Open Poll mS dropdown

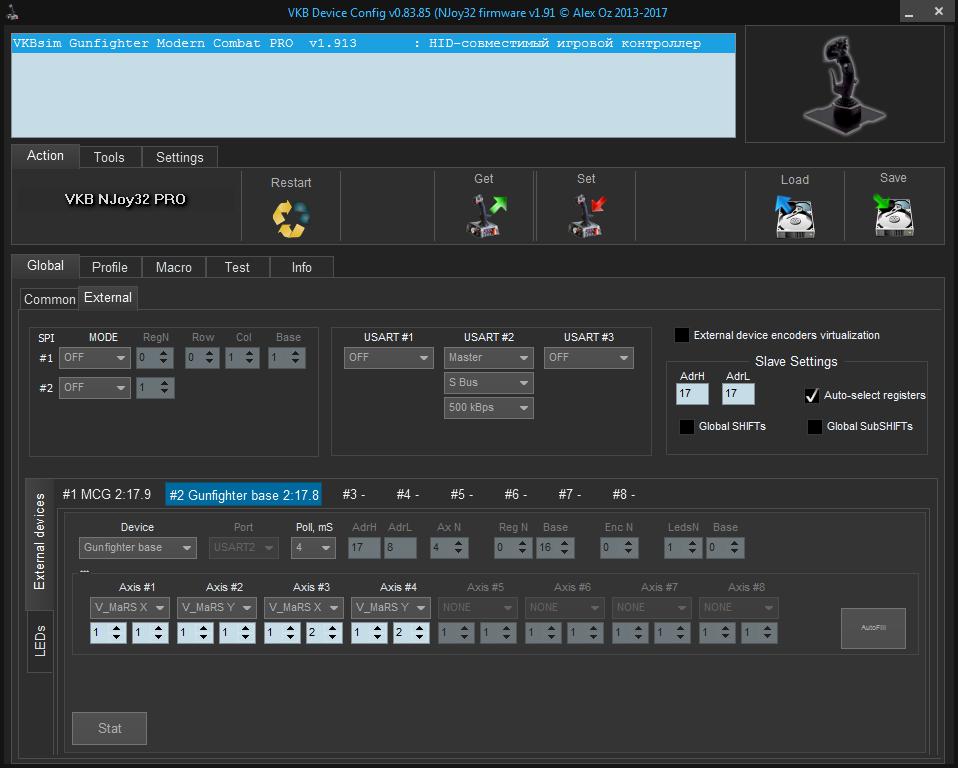pos(313,547)
